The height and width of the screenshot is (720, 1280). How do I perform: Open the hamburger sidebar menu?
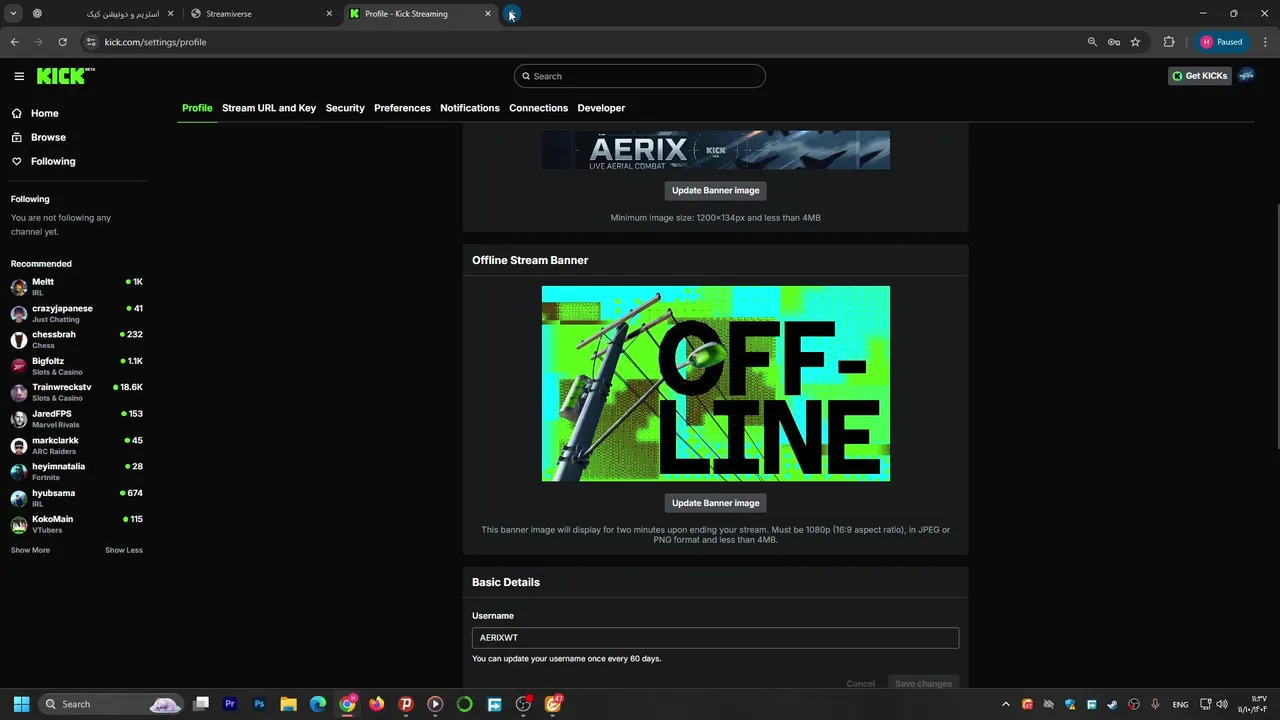click(x=19, y=76)
